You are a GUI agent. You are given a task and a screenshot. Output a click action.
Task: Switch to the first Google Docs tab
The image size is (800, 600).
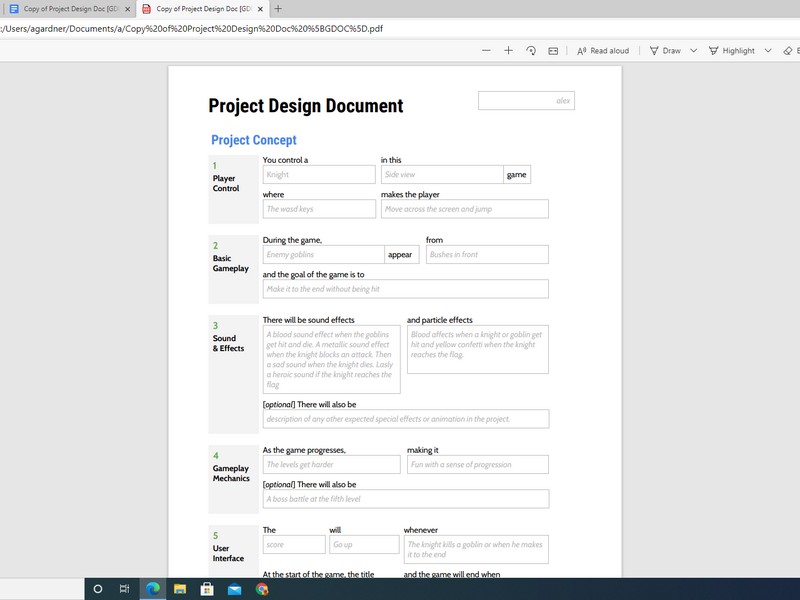64,8
